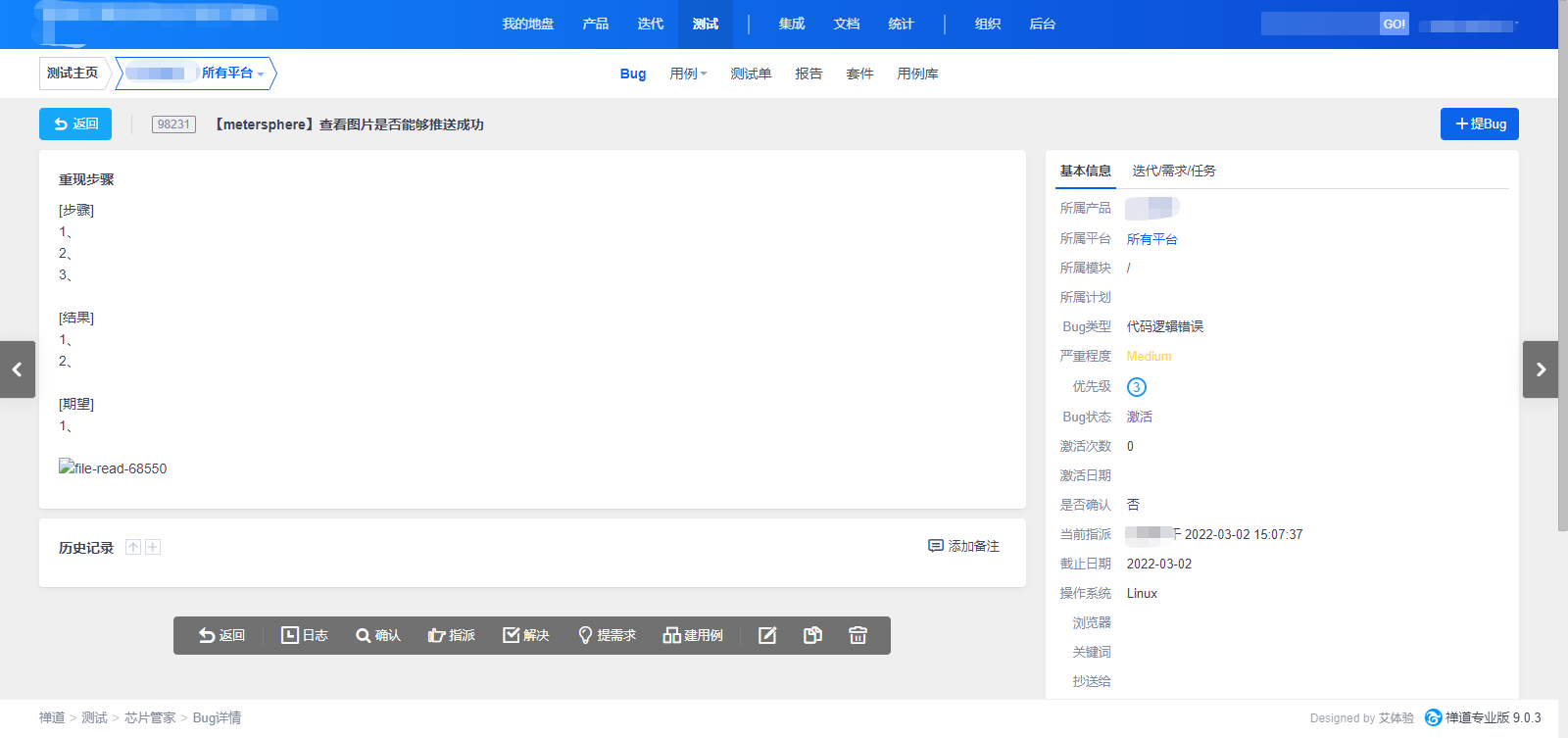Open 组织 in top navigation
Viewport: 1568px width, 738px height.
pyautogui.click(x=988, y=24)
